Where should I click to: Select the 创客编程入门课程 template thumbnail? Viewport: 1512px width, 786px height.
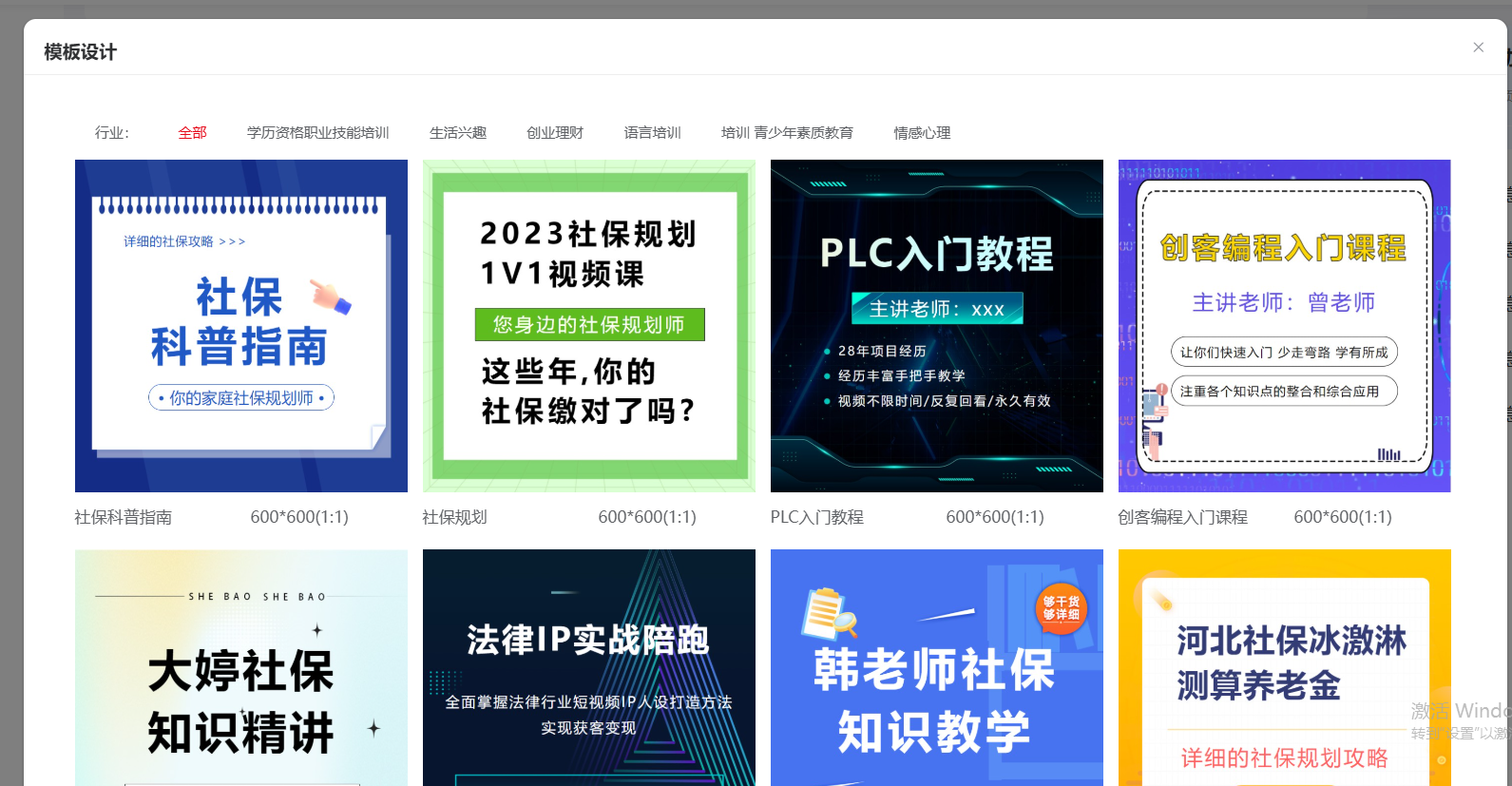tap(1285, 326)
